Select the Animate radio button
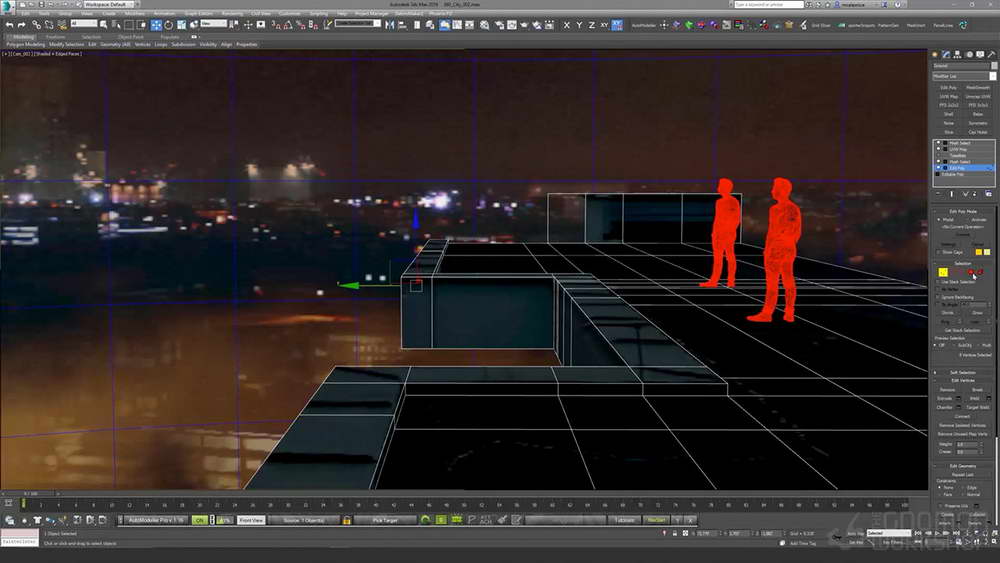The height and width of the screenshot is (563, 1000). [x=968, y=219]
